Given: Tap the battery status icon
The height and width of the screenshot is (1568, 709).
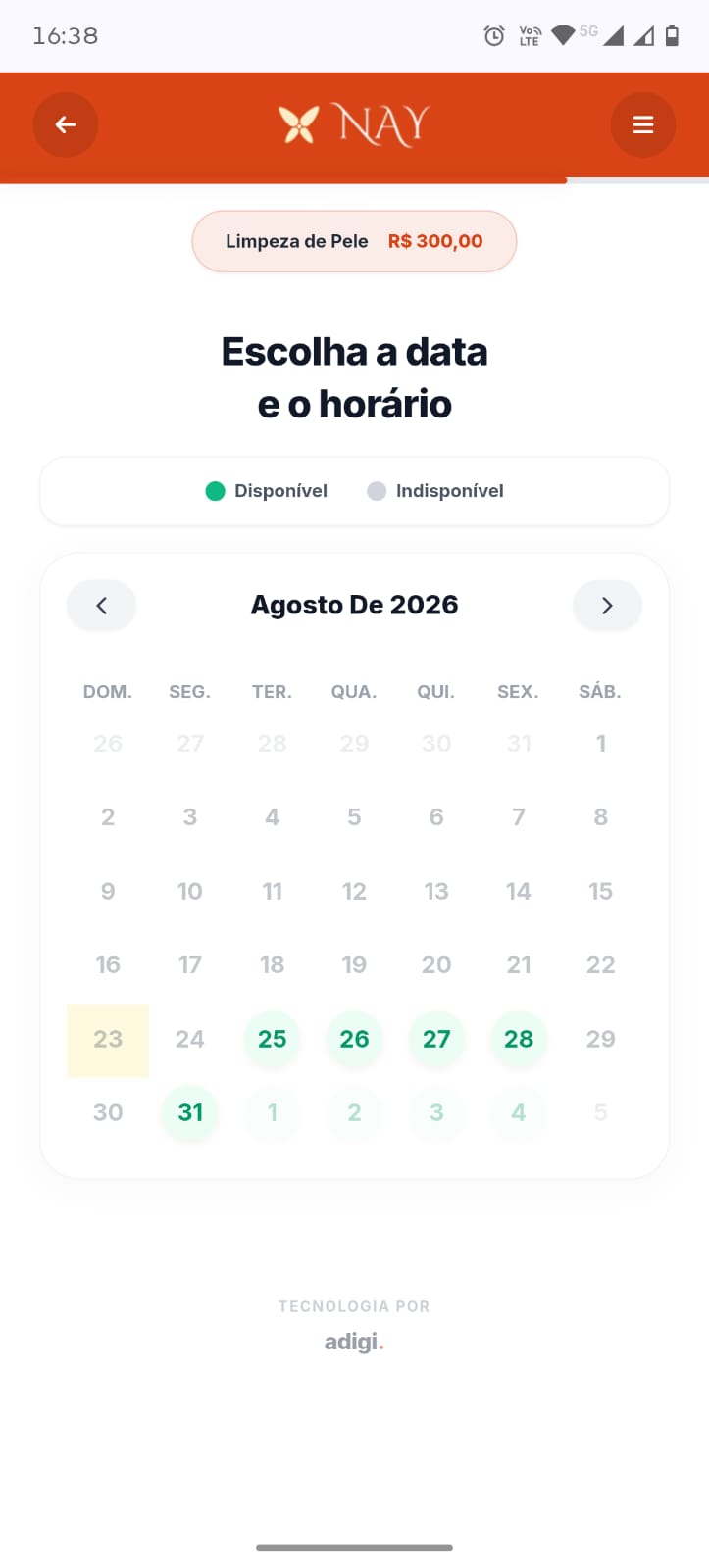Looking at the screenshot, I should tap(672, 36).
